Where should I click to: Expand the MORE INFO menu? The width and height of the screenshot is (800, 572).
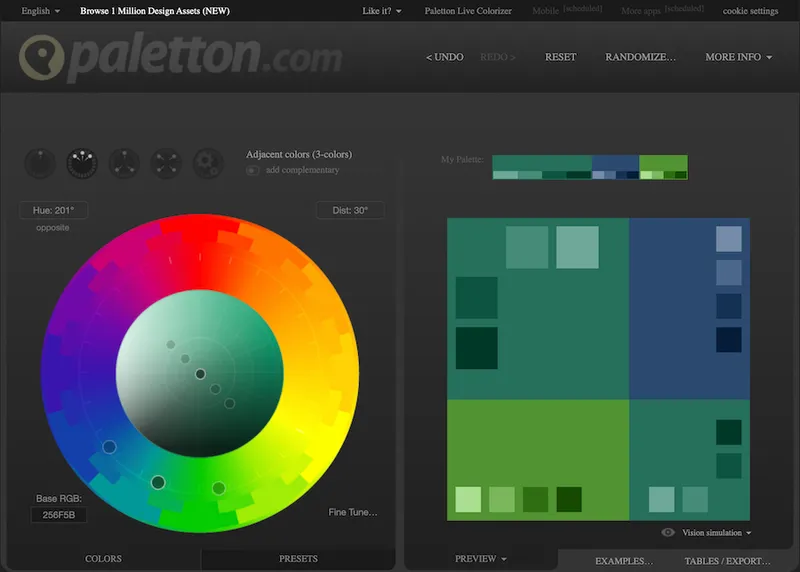pyautogui.click(x=738, y=57)
